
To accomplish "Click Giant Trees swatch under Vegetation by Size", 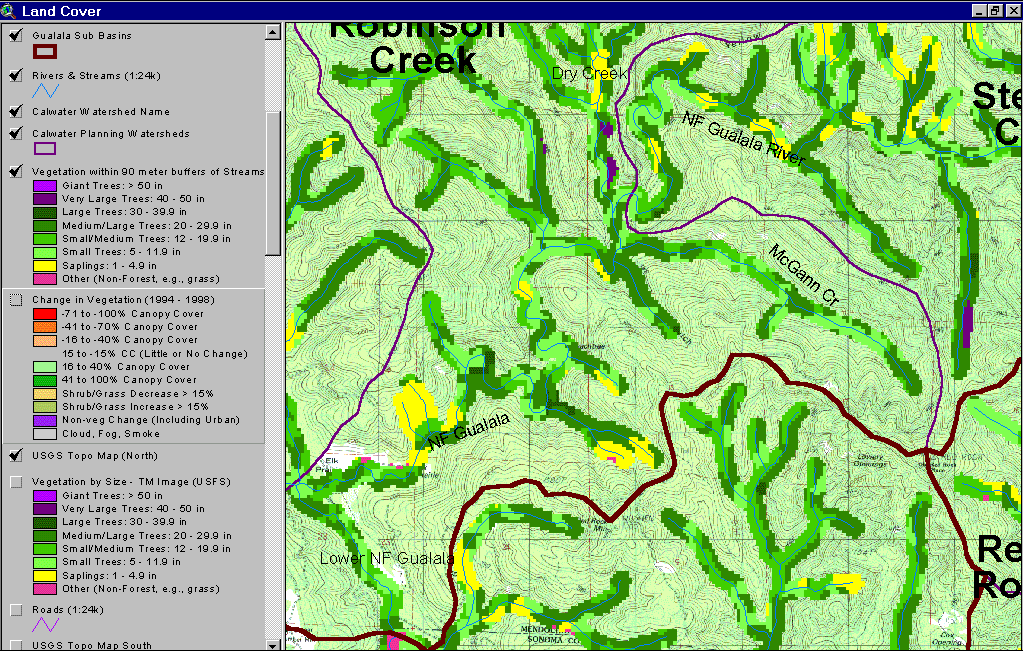I will pos(45,496).
